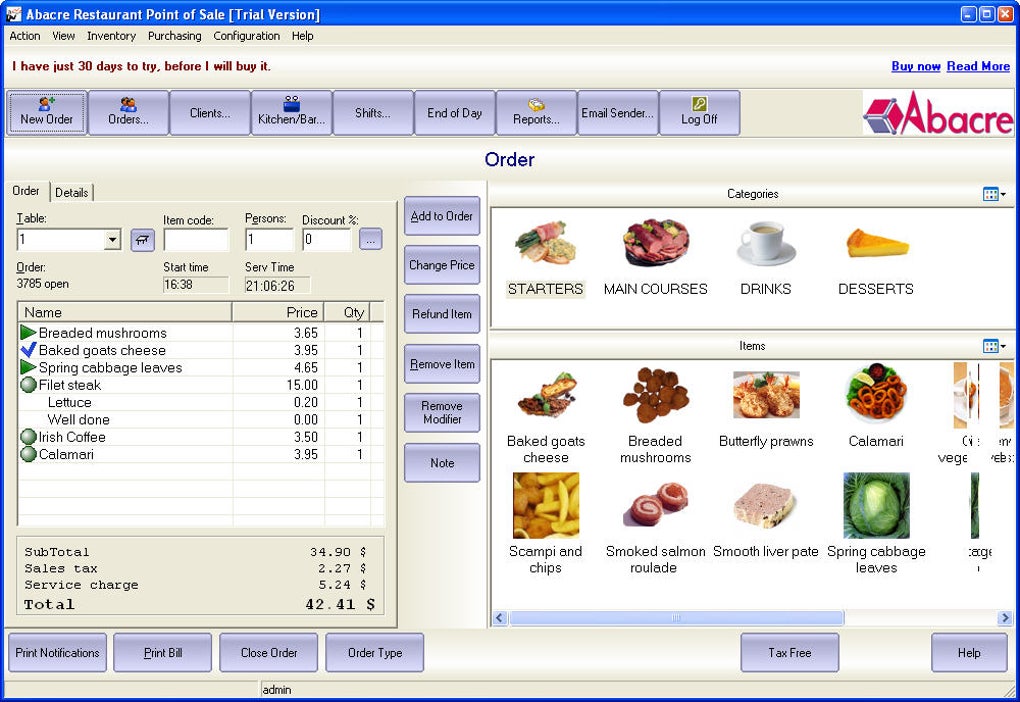The image size is (1020, 702).
Task: Select the Lettuce modifier row
Action: pos(200,402)
